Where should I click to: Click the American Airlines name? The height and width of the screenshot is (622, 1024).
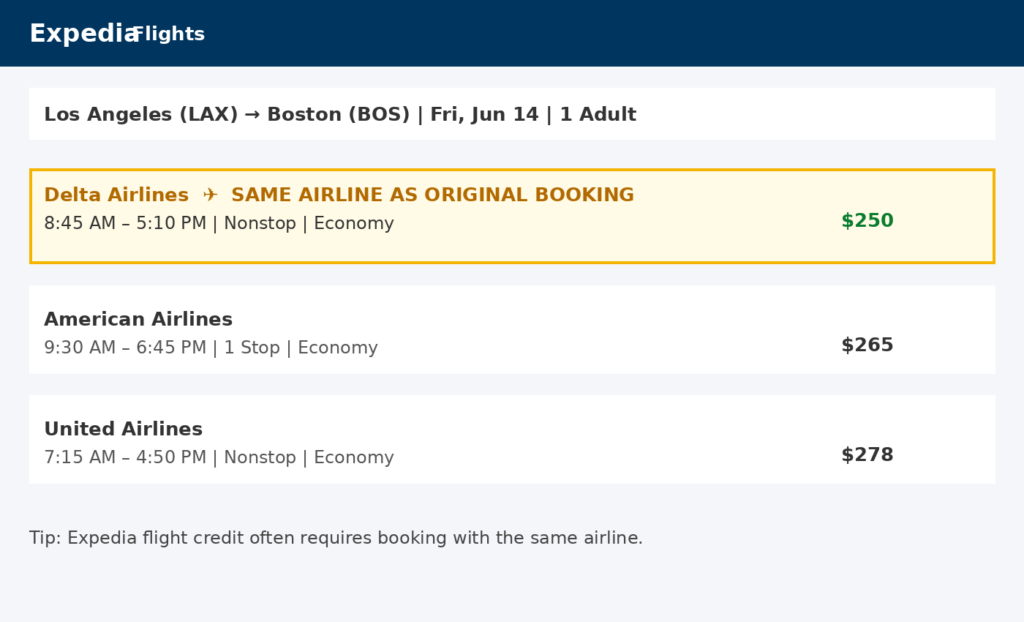pos(138,319)
